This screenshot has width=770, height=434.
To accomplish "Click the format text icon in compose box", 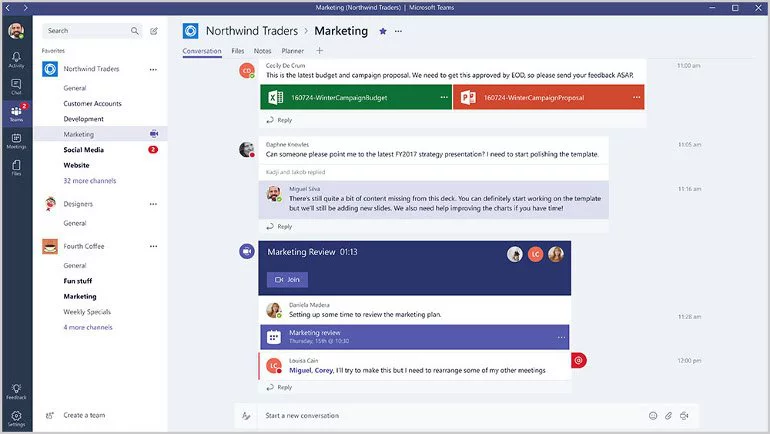I will [246, 416].
